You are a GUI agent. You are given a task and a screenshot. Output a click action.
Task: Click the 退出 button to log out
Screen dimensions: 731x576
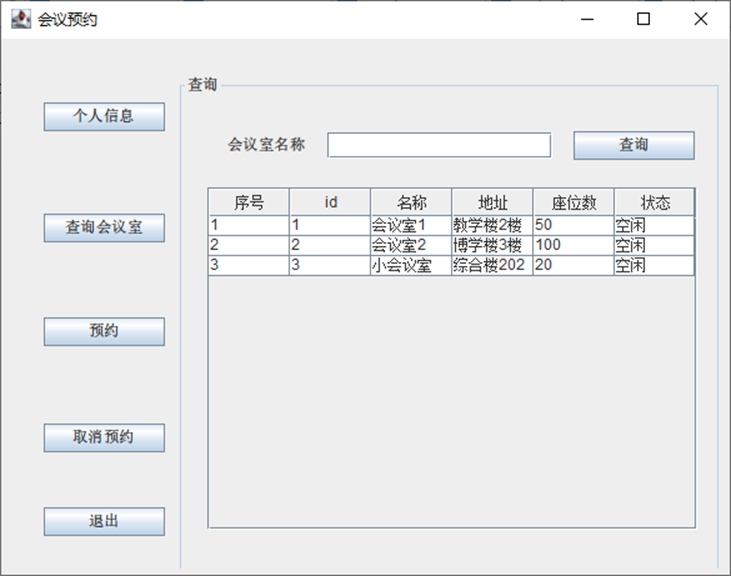coord(104,521)
